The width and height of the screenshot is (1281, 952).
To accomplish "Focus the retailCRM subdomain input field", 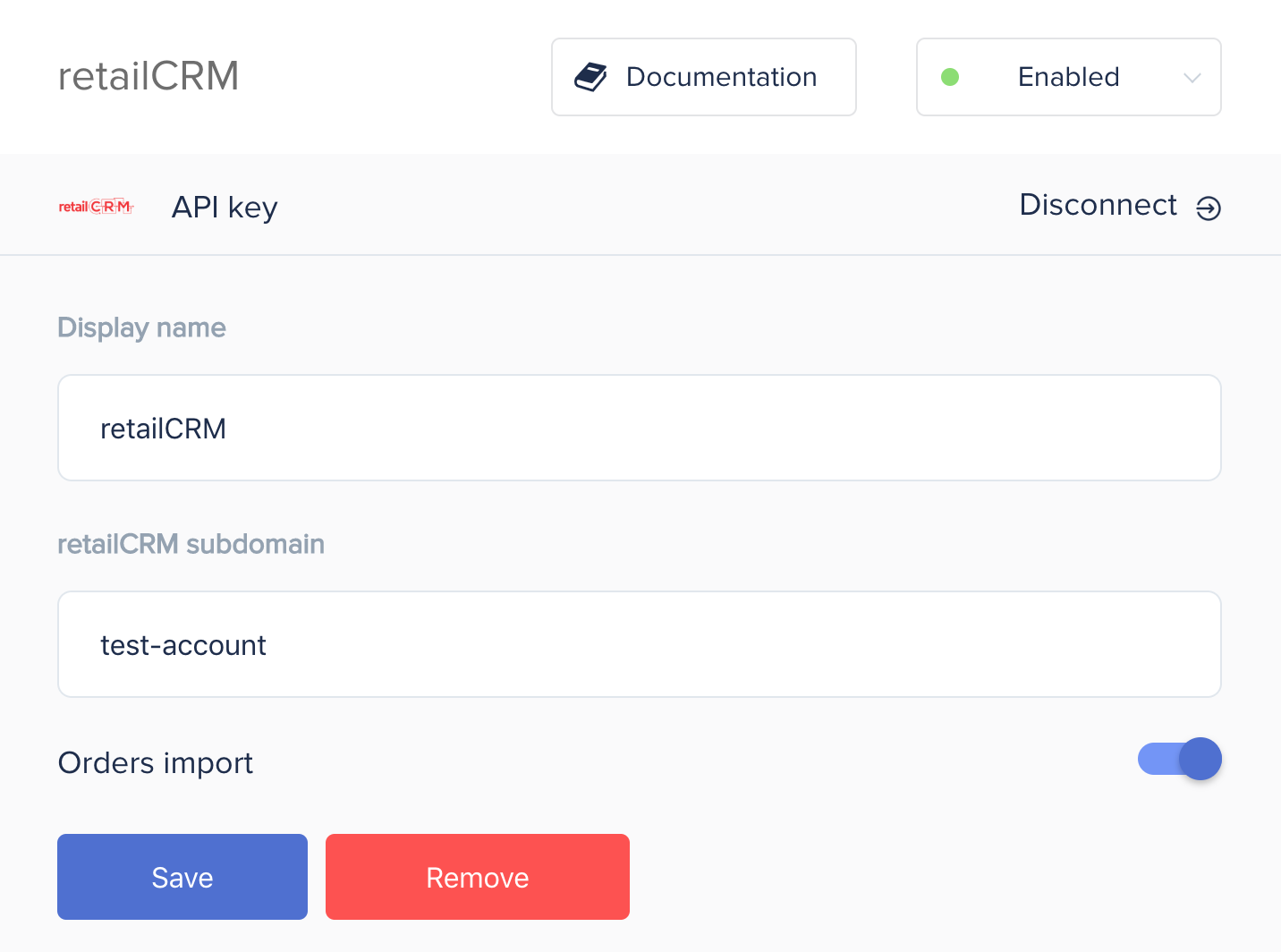I will [640, 644].
